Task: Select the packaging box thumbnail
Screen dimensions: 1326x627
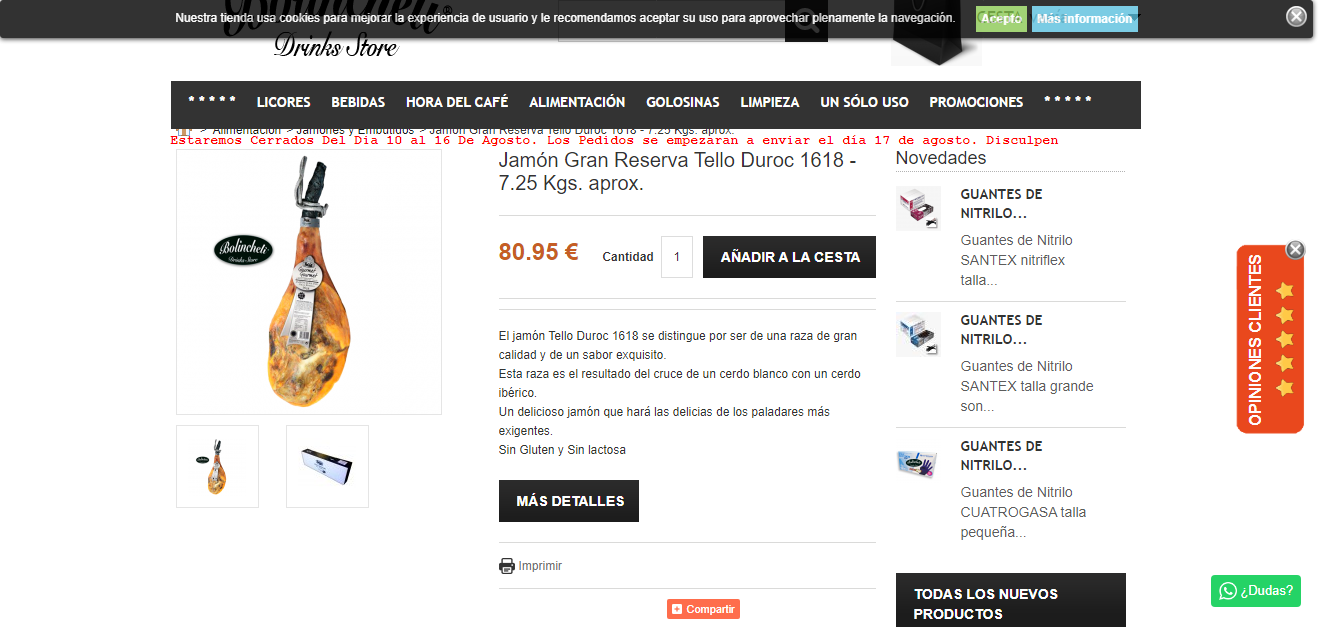Action: (x=327, y=466)
